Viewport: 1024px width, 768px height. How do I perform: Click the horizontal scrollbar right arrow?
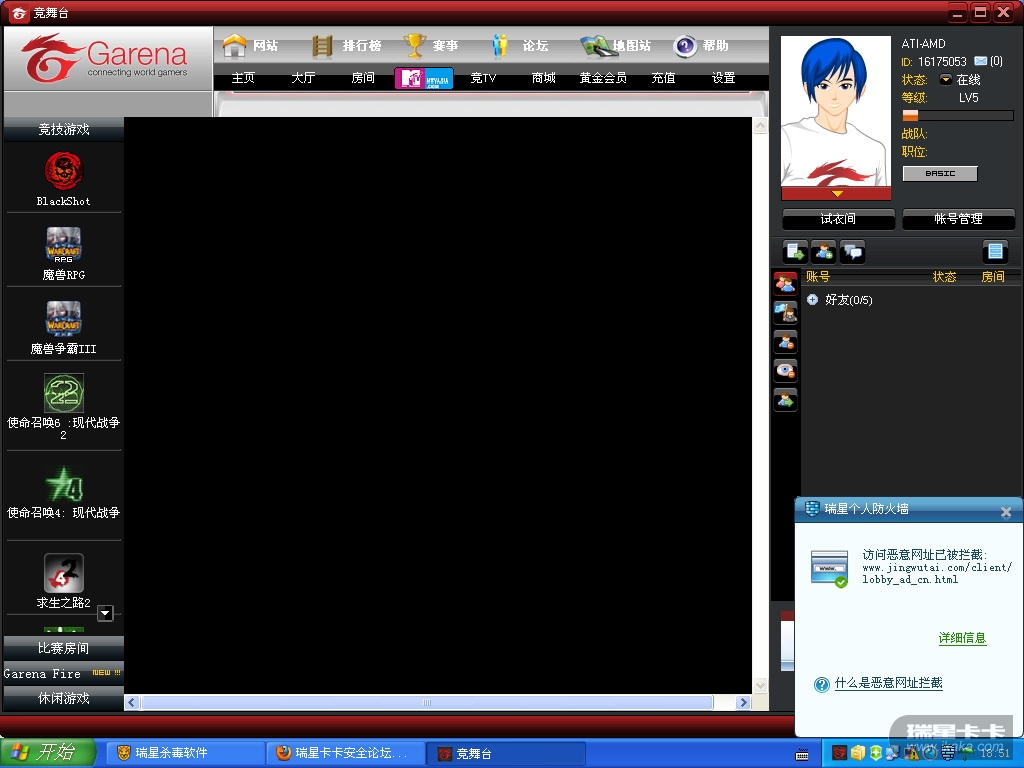[x=743, y=703]
